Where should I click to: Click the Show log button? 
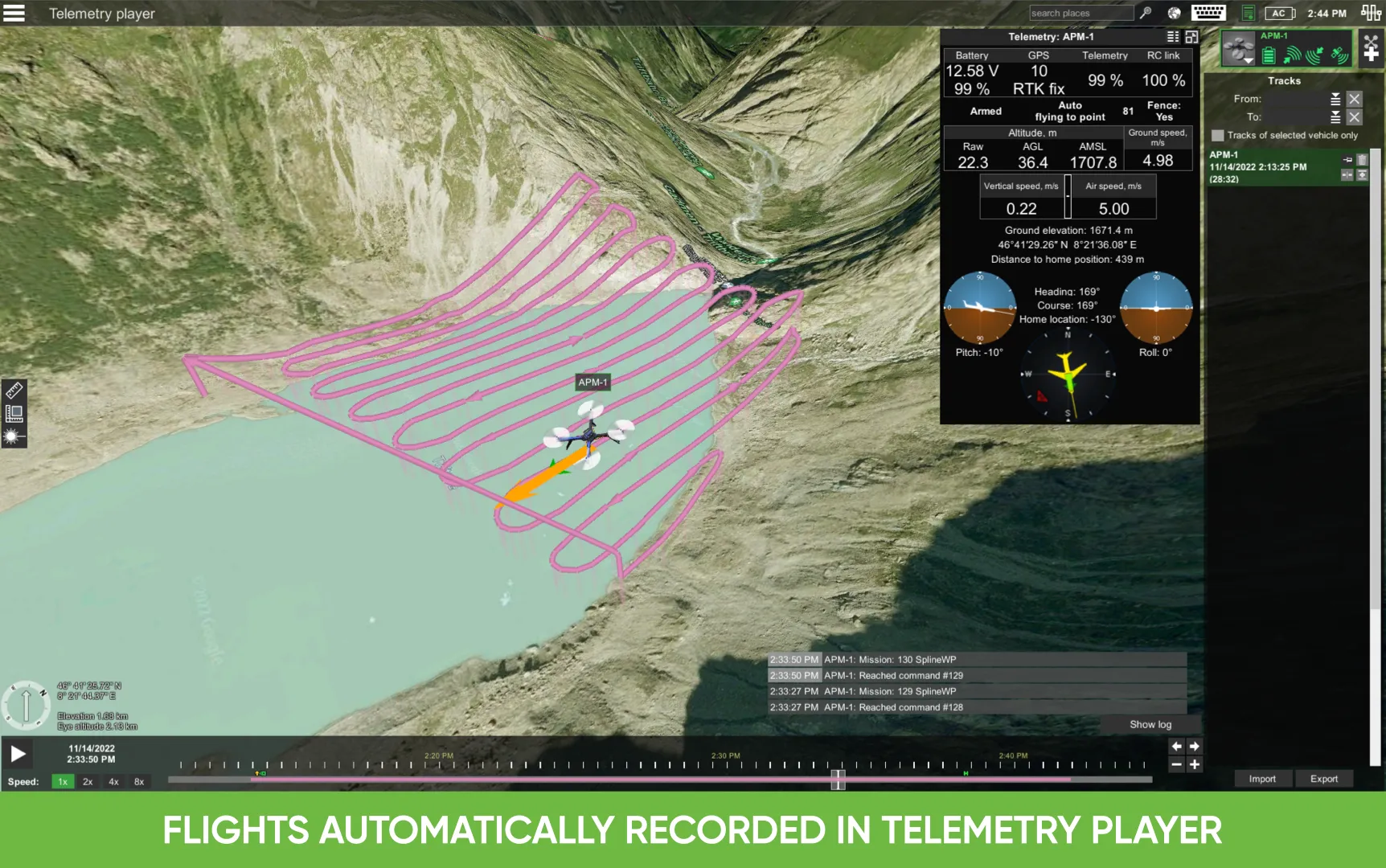(1150, 724)
